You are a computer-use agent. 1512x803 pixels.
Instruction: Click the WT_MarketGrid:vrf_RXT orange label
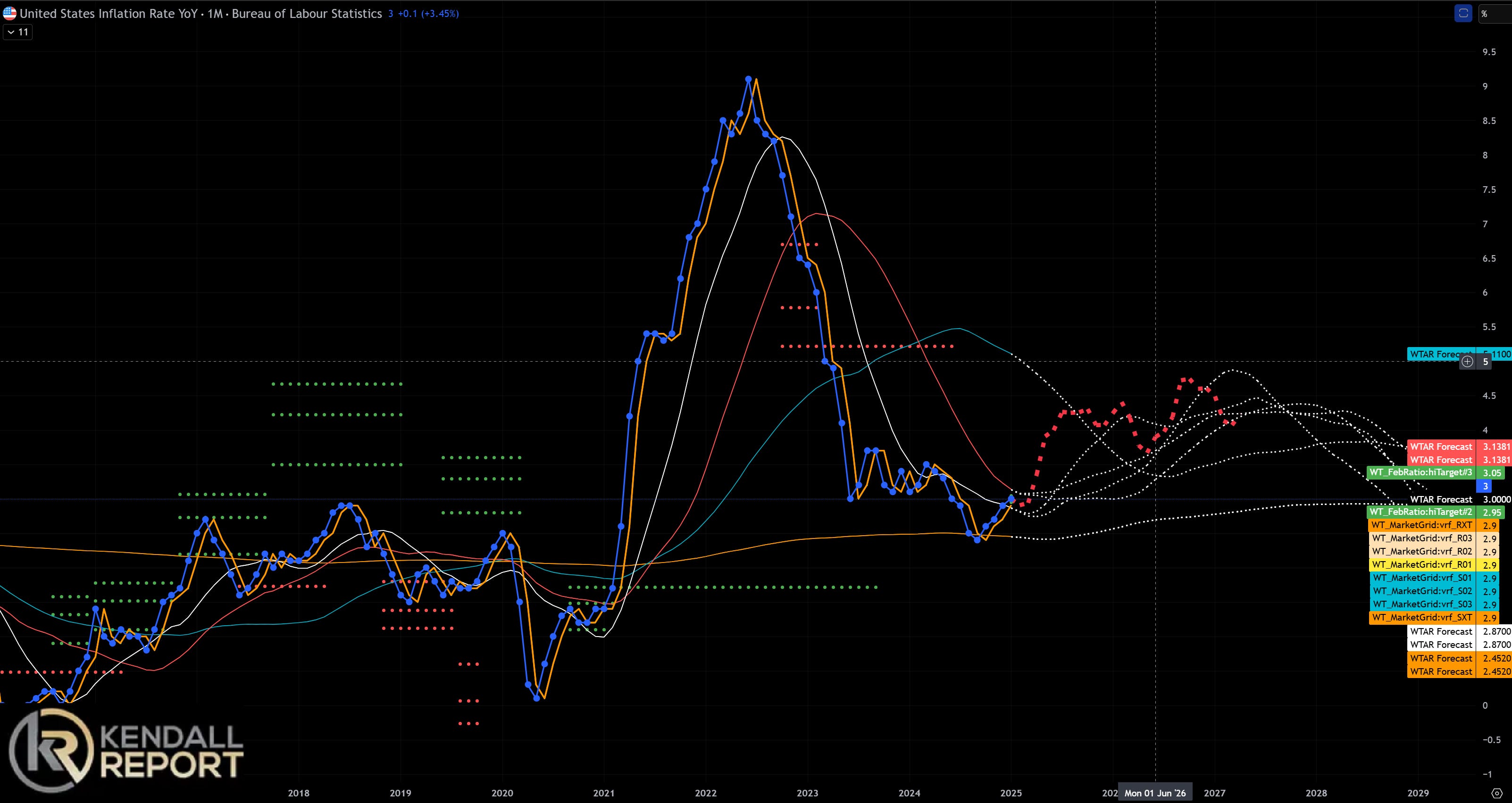click(x=1421, y=526)
